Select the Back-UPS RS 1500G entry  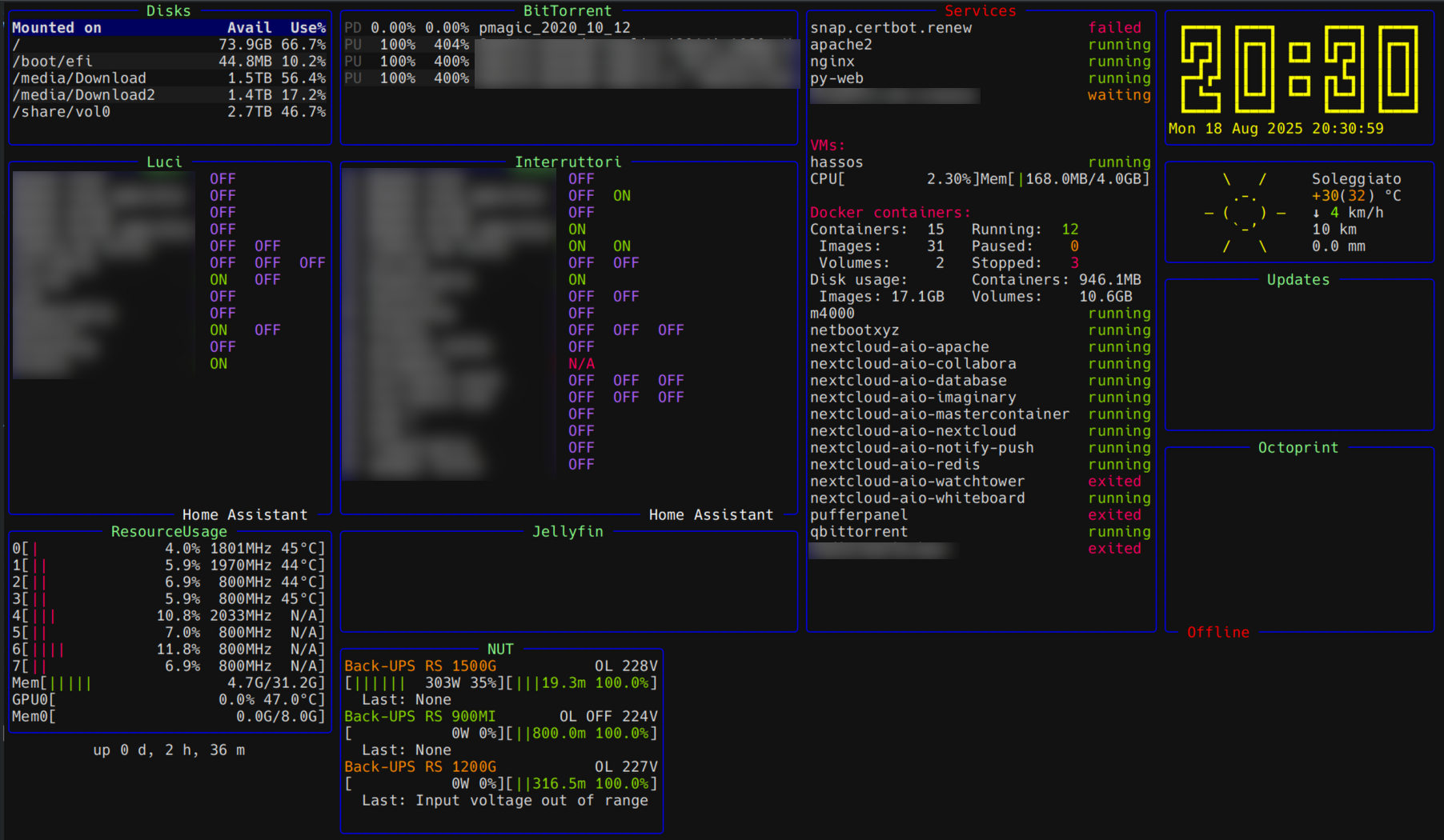click(420, 666)
